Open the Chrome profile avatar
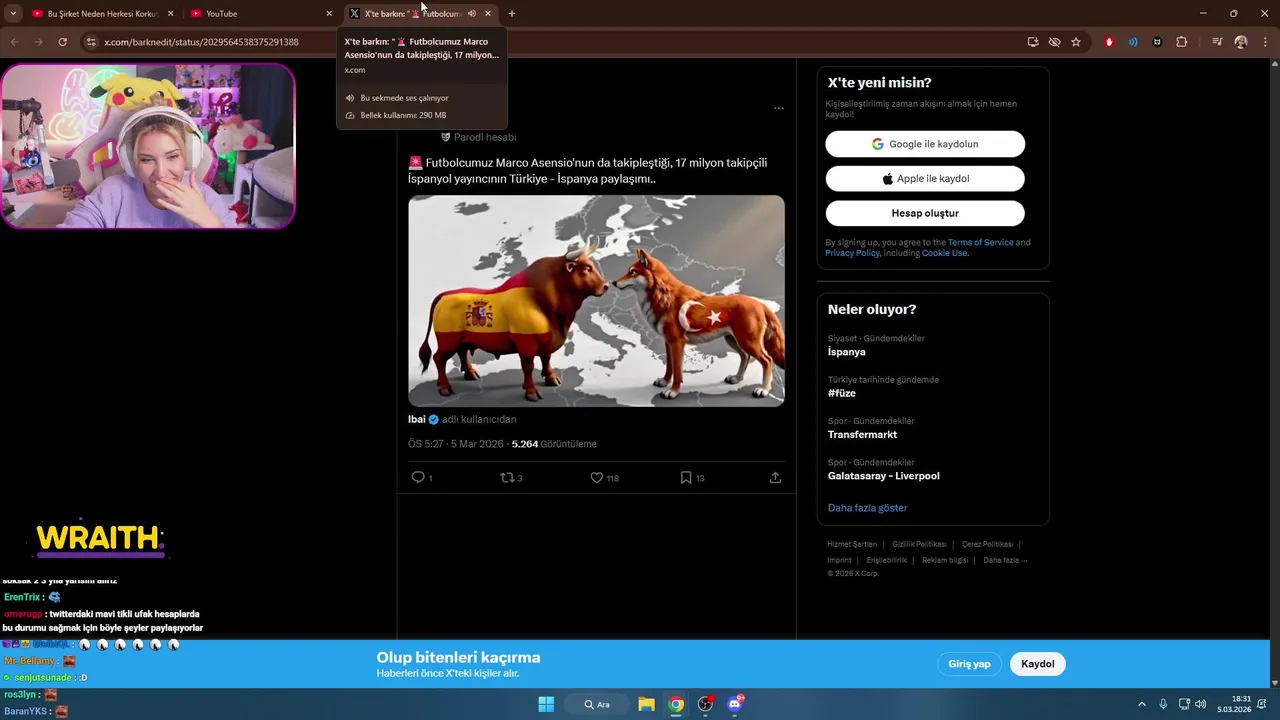The height and width of the screenshot is (720, 1280). [1241, 42]
